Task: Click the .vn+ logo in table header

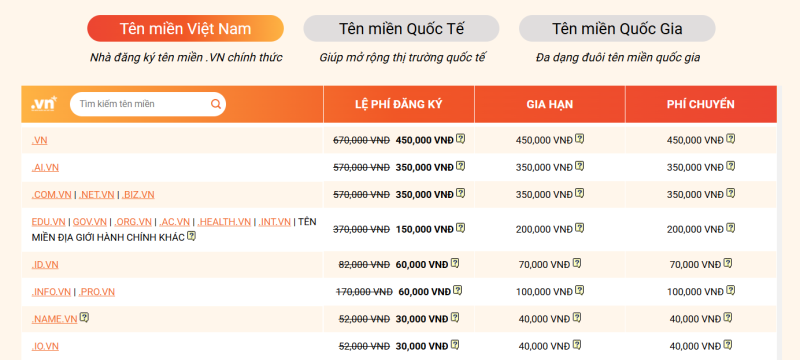Action: [44, 104]
